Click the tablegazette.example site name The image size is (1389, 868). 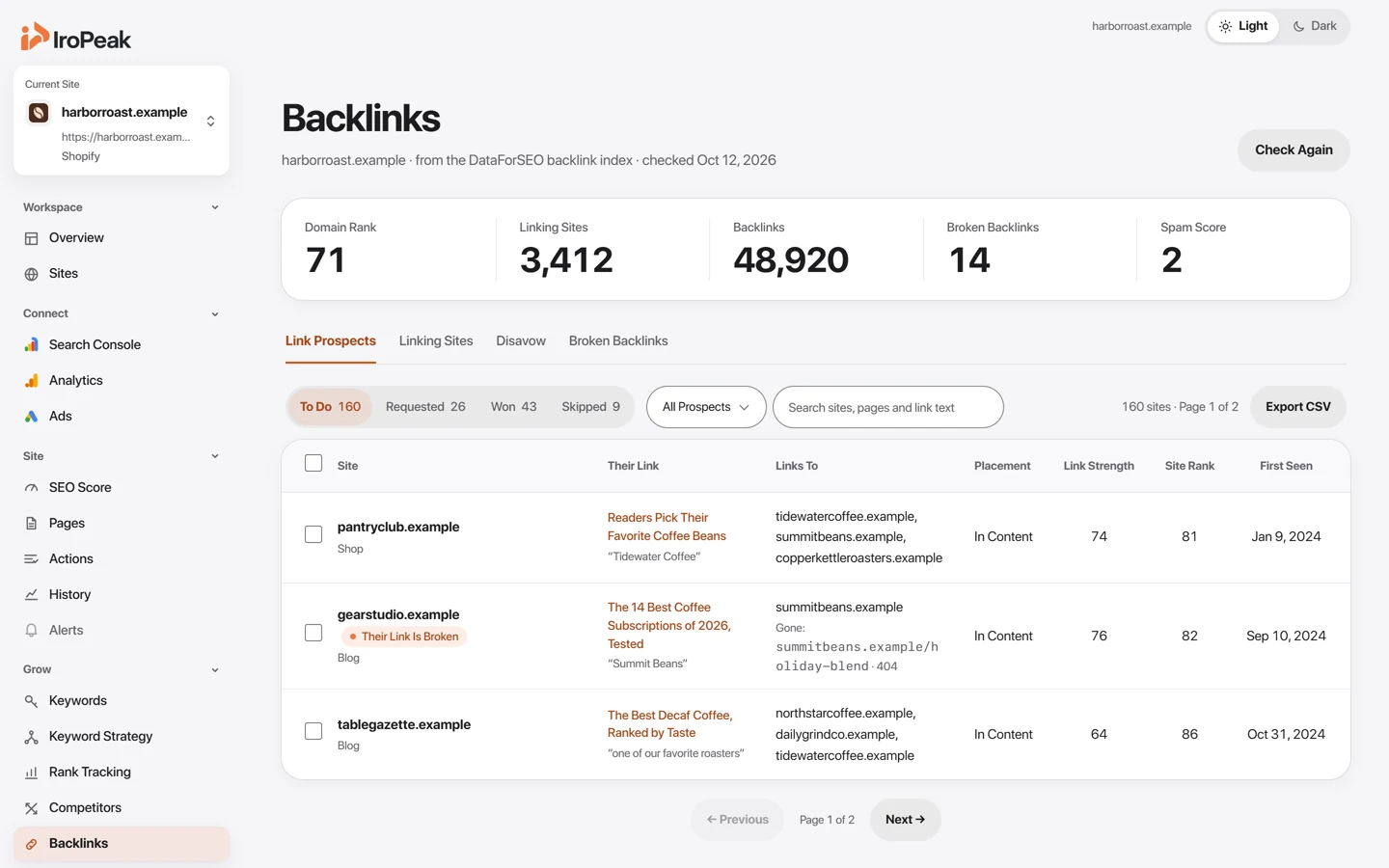click(404, 724)
